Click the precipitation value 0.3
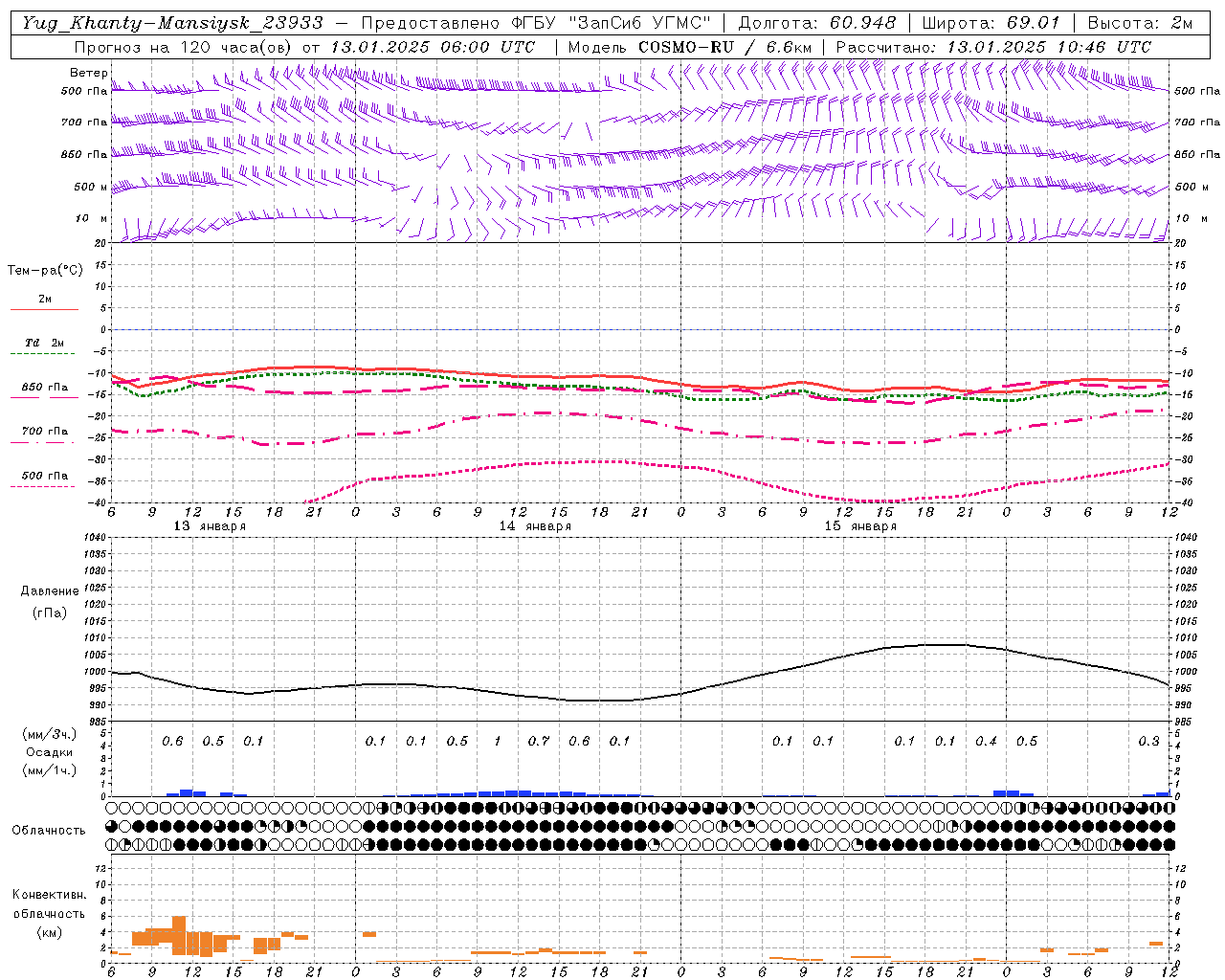The image size is (1225, 980). 1148,741
